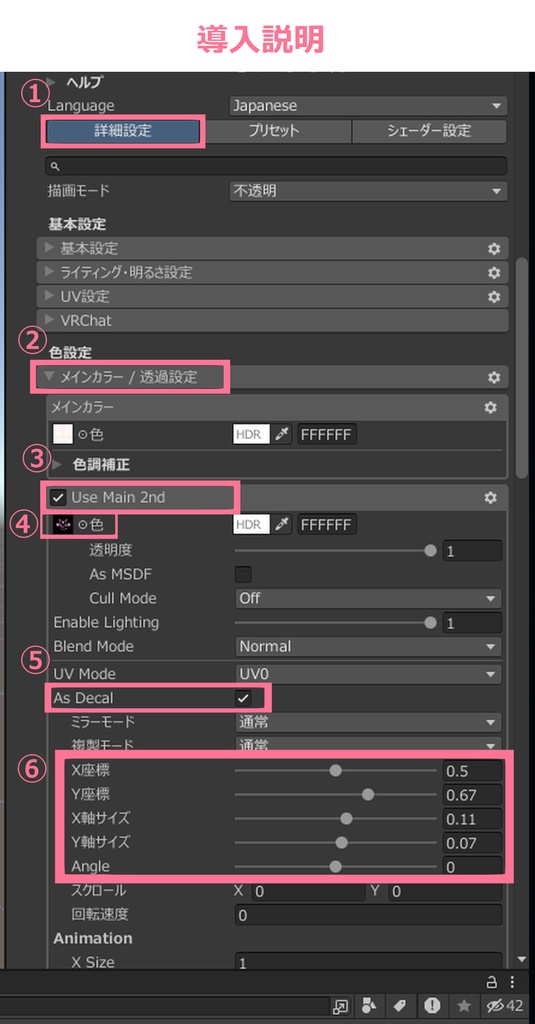Open the Language dropdown set to Japanese
This screenshot has height=1024, width=535.
click(x=368, y=106)
